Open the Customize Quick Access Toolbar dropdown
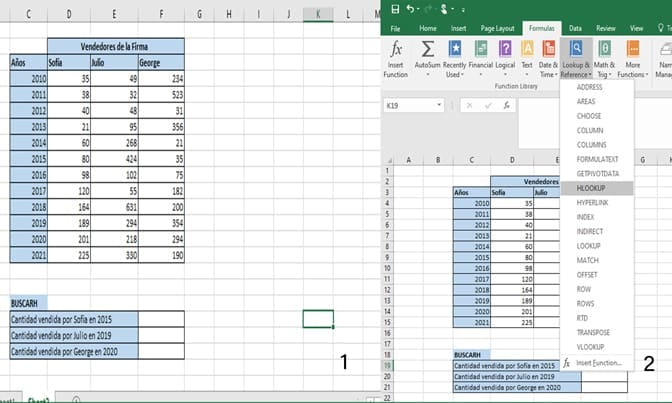The width and height of the screenshot is (672, 403). click(x=463, y=9)
